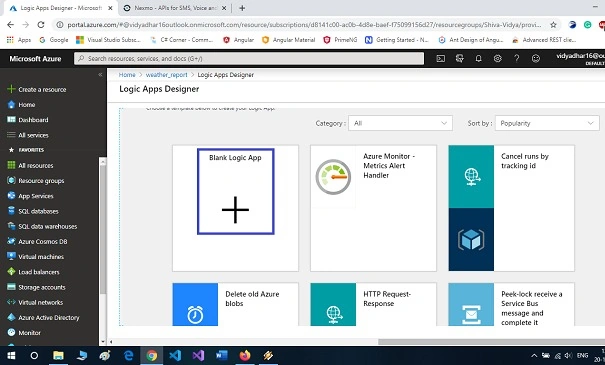Open notifications bell in Azure header
Screen dimensions: 605x365
pos(478,59)
